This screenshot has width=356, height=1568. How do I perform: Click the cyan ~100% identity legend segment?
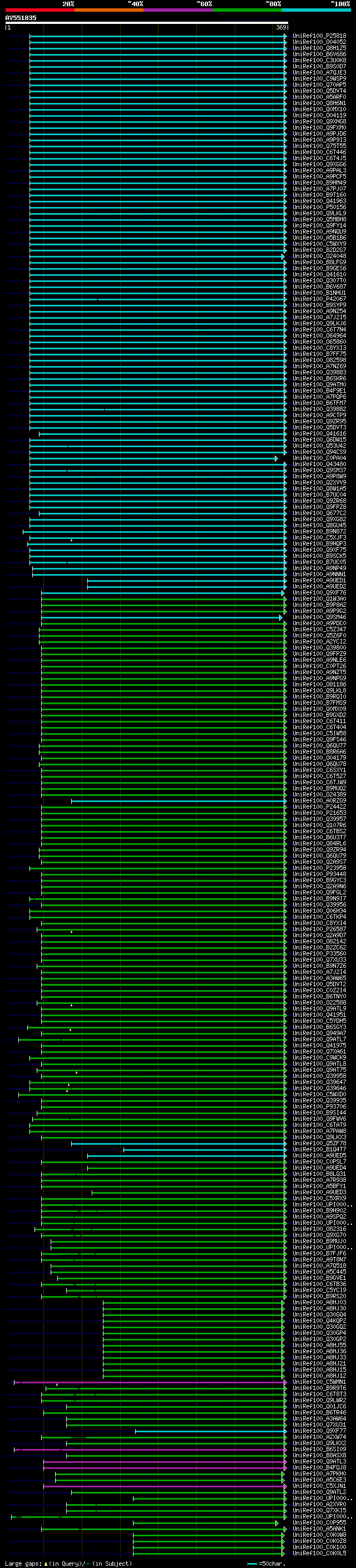click(317, 10)
